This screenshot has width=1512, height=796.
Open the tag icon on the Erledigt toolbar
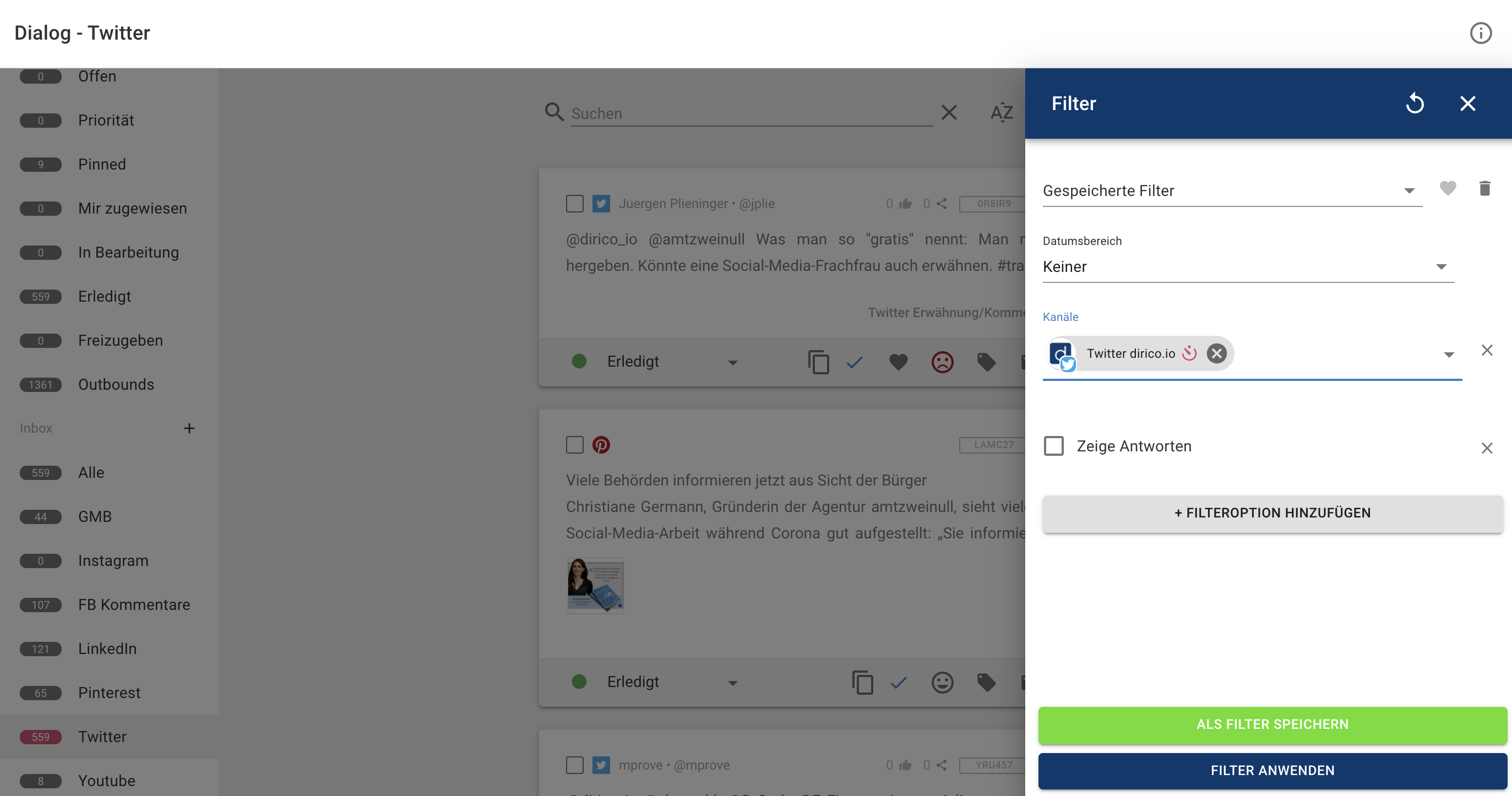(986, 362)
